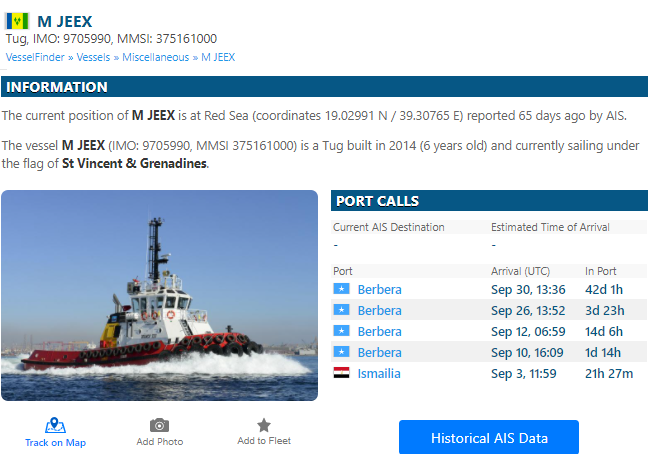Screen dimensions: 655x454
Task: Open the Berbera port arrived Sep 30
Action: click(379, 289)
